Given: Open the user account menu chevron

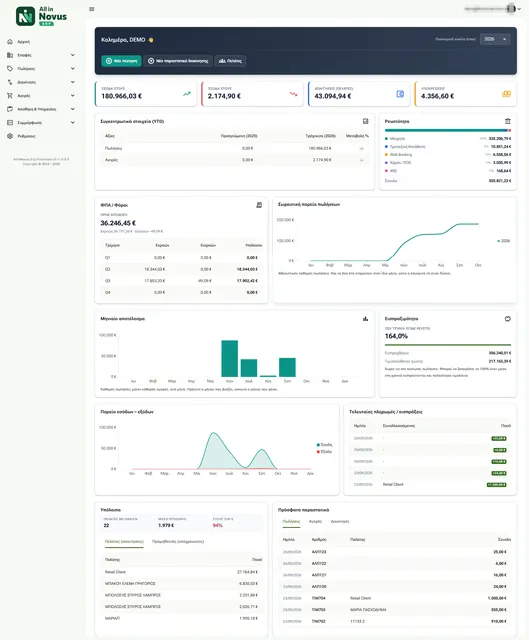Looking at the screenshot, I should point(519,9).
